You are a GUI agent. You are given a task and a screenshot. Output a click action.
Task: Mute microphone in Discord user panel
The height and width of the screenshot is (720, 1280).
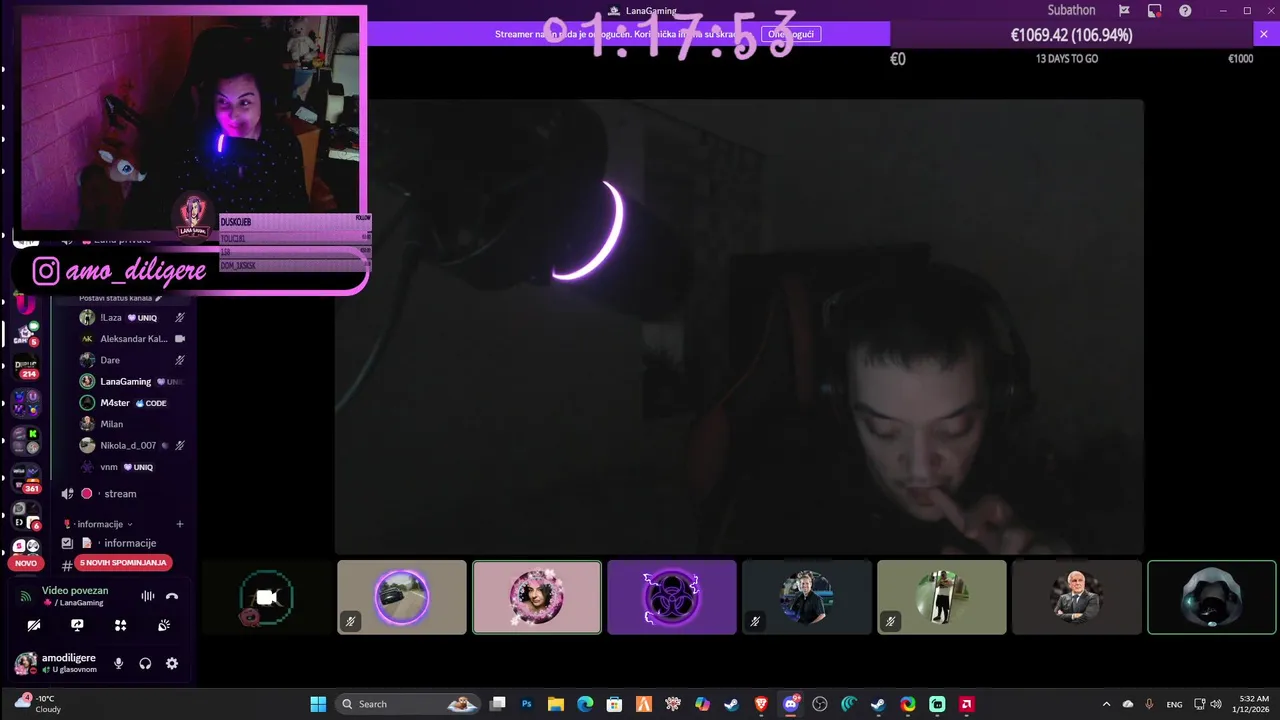coord(118,663)
